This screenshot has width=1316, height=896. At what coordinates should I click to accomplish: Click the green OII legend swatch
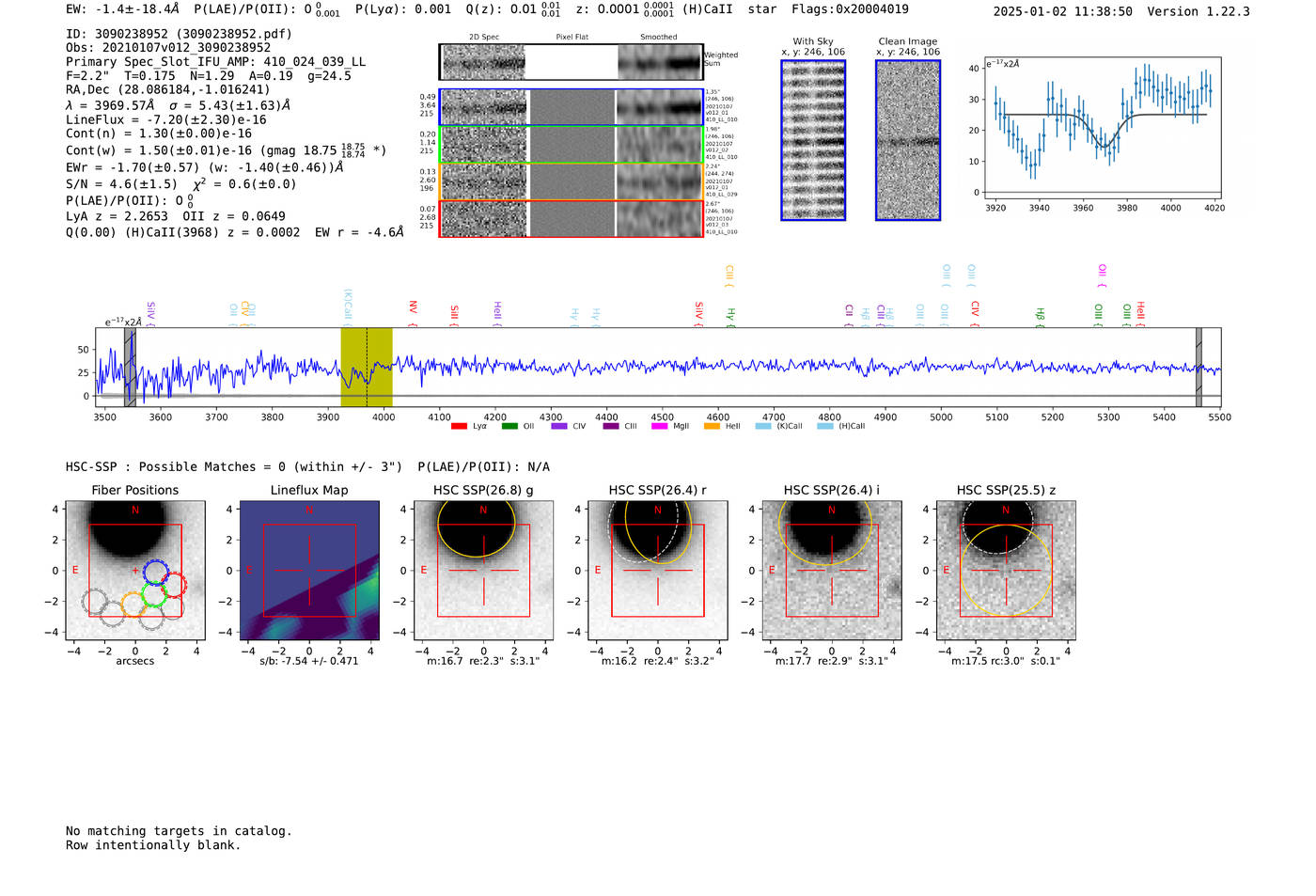click(x=509, y=427)
